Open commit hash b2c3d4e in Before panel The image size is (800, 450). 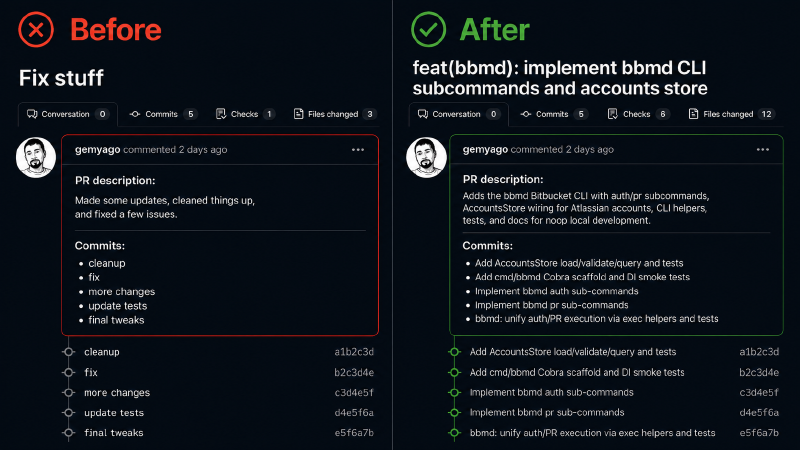[354, 372]
